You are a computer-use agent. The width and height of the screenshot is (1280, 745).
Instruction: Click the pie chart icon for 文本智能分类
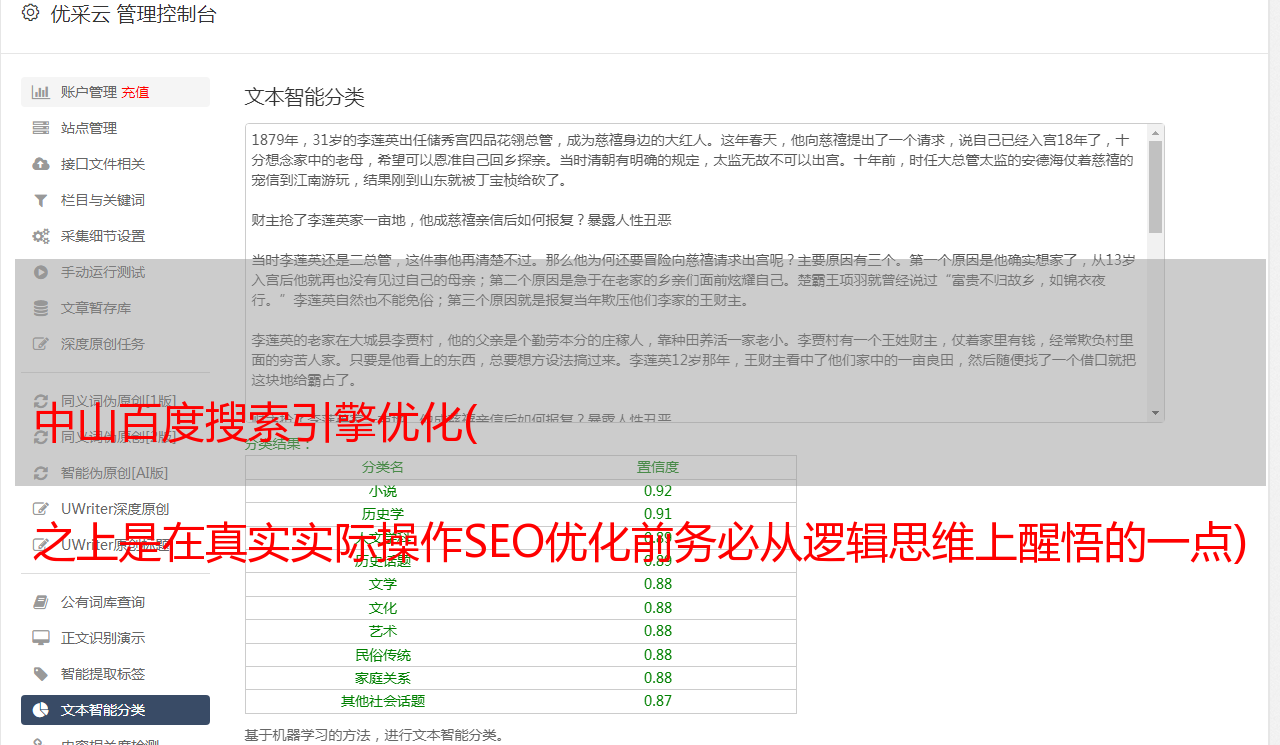click(x=41, y=710)
